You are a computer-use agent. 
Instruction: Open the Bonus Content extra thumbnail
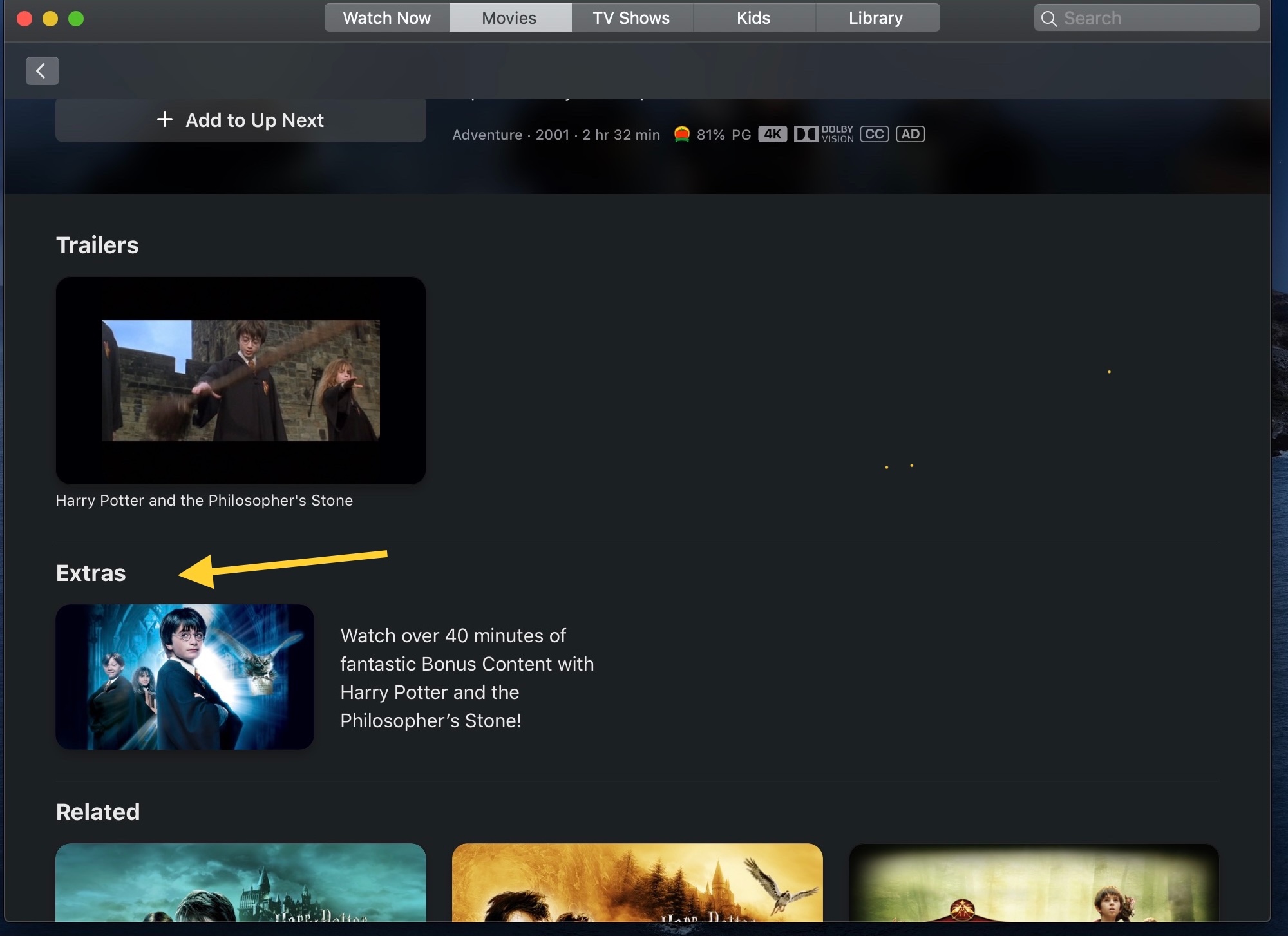pos(184,677)
